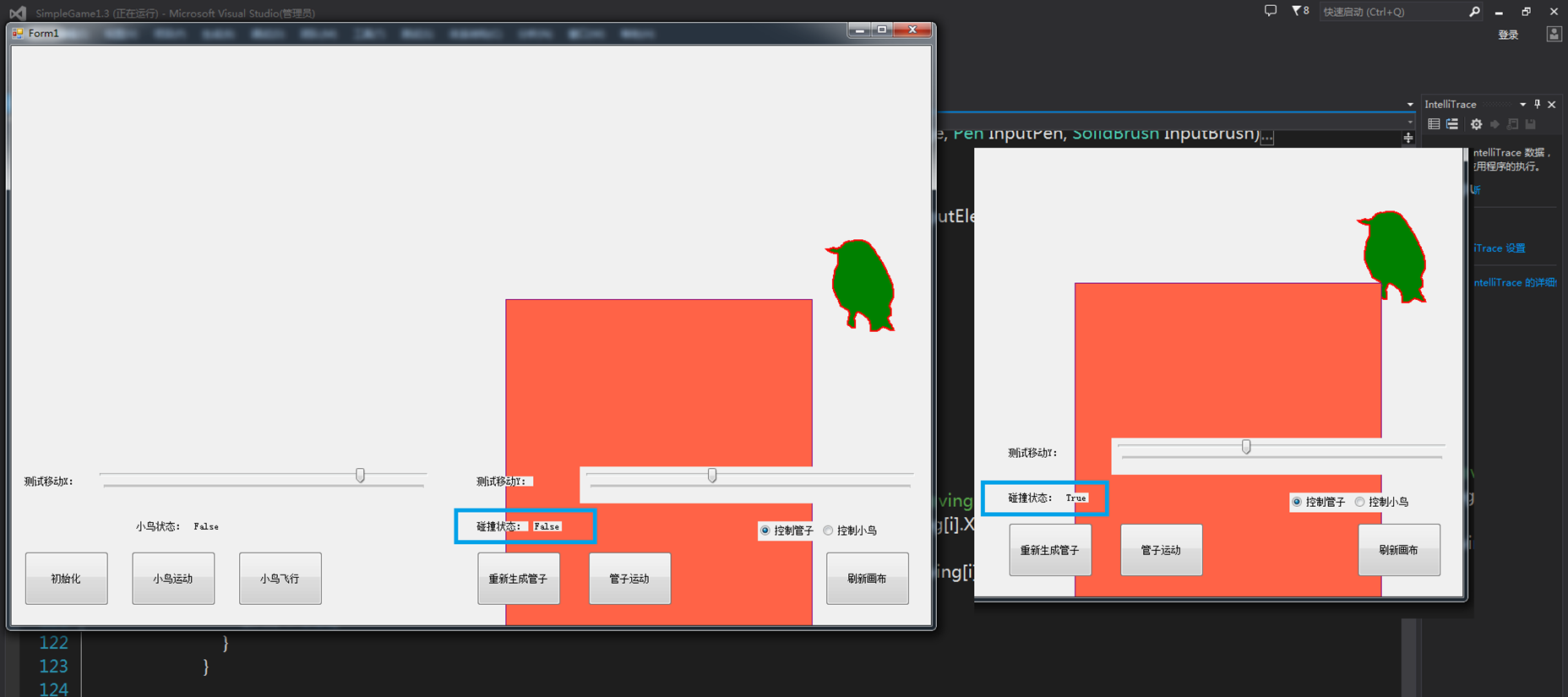Click the 测试移动Y: label in Form1
The height and width of the screenshot is (697, 1568).
[502, 482]
